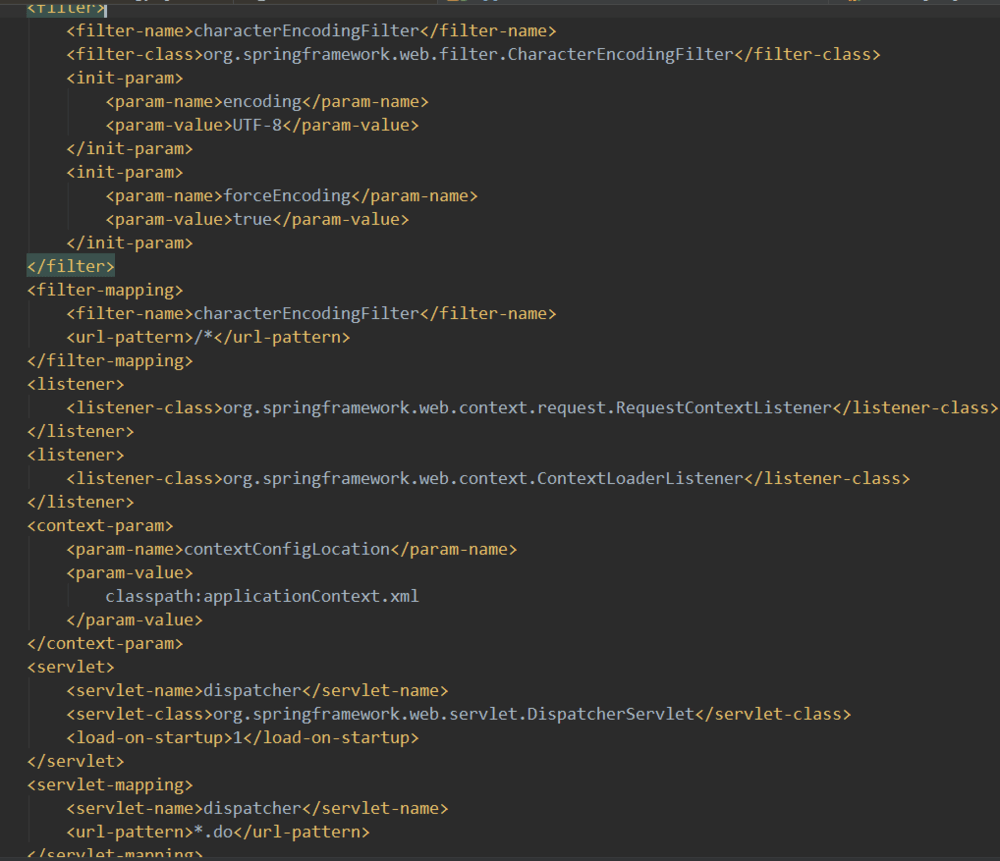Image resolution: width=1000 pixels, height=861 pixels.
Task: Click the closing filter-mapping tag
Action: (x=110, y=361)
